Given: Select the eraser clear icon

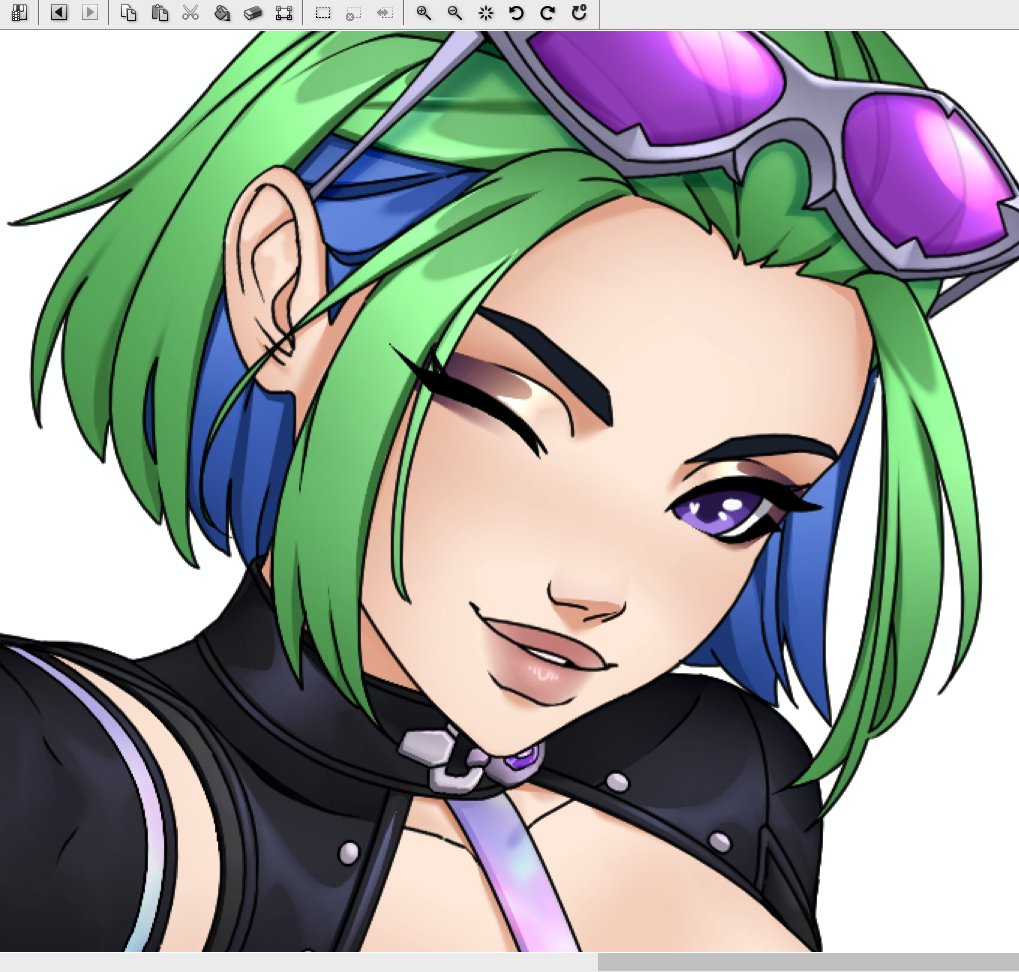Looking at the screenshot, I should pyautogui.click(x=253, y=12).
